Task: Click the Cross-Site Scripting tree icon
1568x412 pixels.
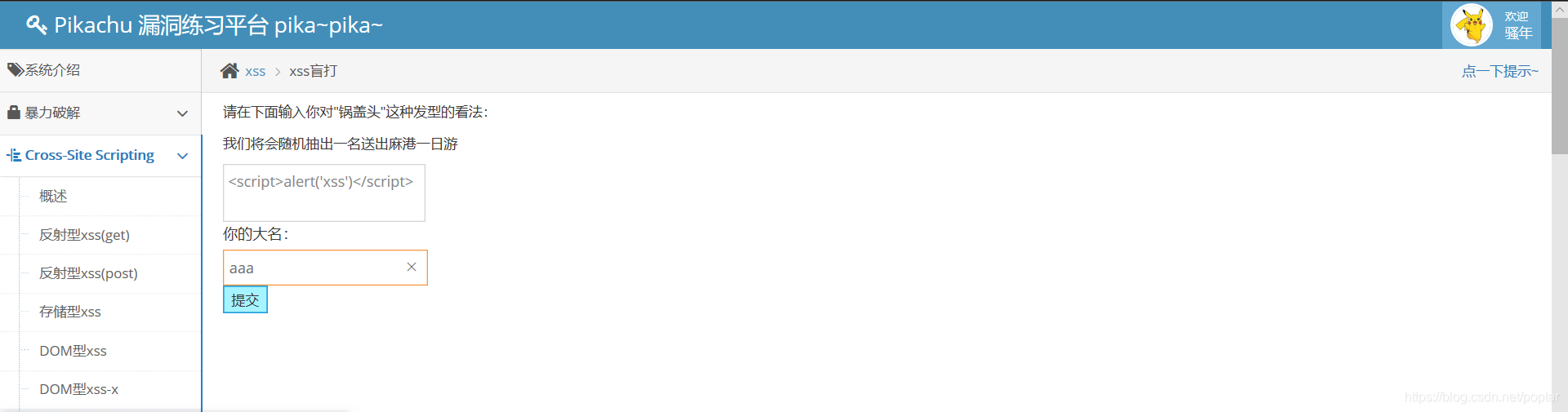Action: pos(14,155)
